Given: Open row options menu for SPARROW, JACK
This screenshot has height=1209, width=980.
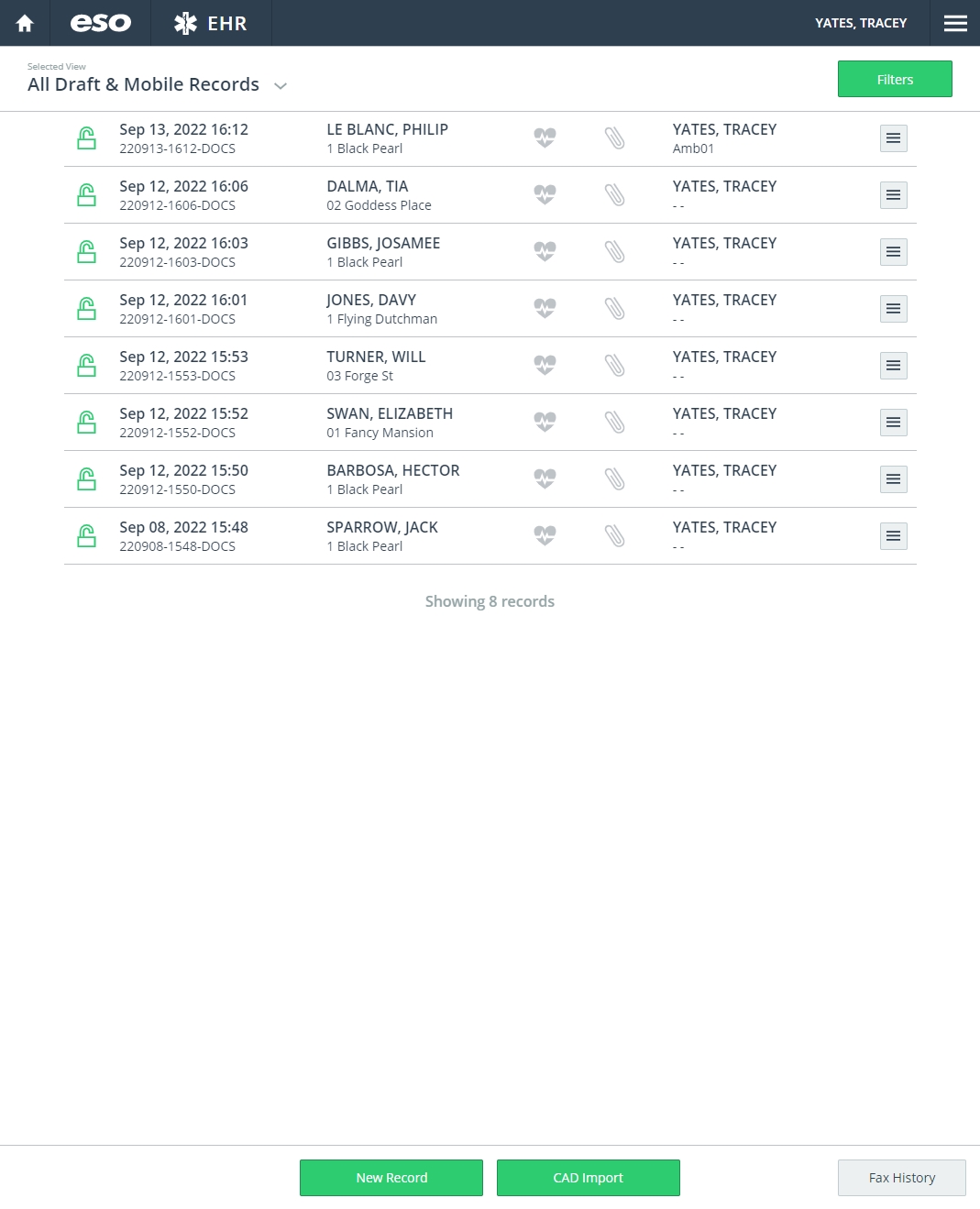Looking at the screenshot, I should click(x=893, y=536).
